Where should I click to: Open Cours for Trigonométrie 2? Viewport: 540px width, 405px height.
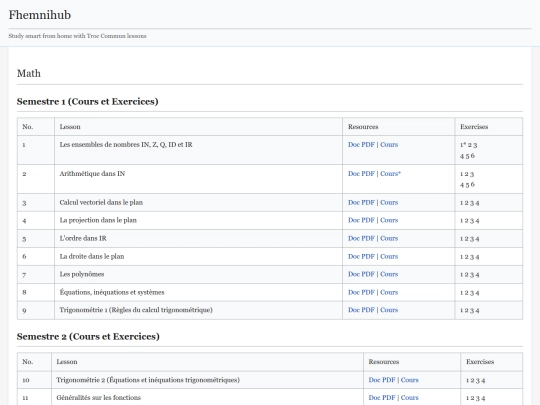(409, 380)
